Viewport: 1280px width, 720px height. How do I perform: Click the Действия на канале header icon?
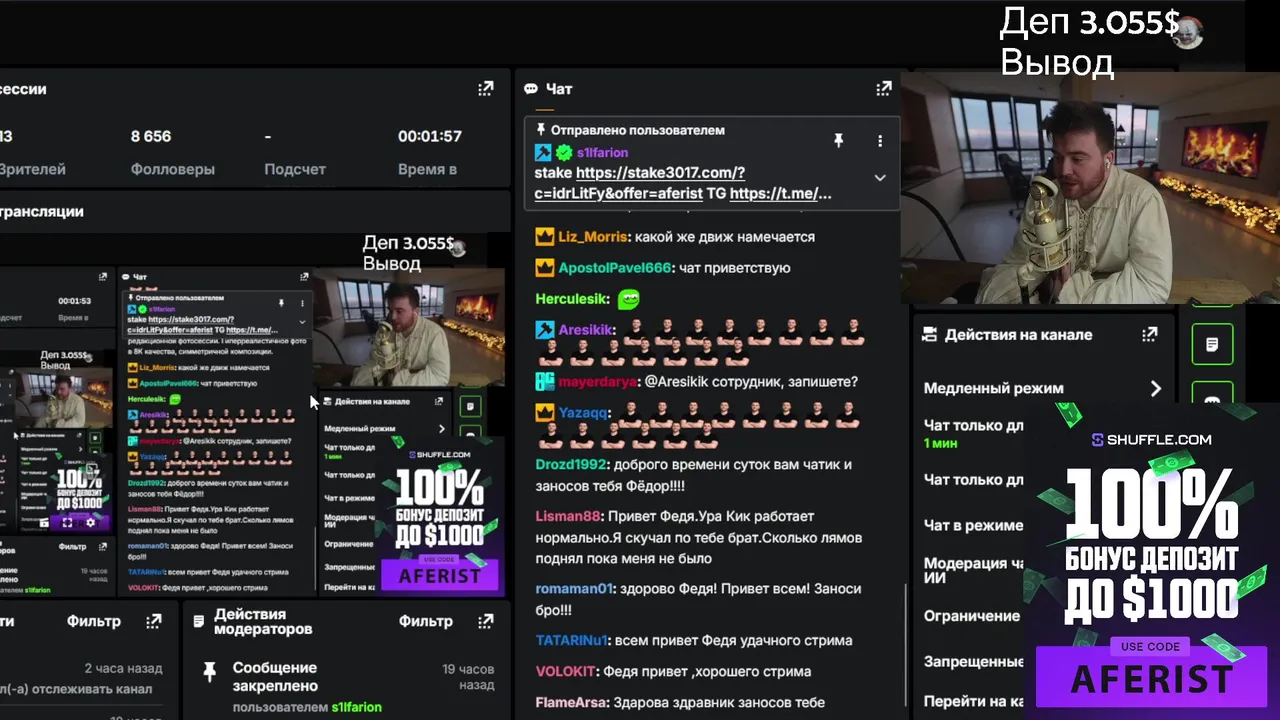click(929, 335)
